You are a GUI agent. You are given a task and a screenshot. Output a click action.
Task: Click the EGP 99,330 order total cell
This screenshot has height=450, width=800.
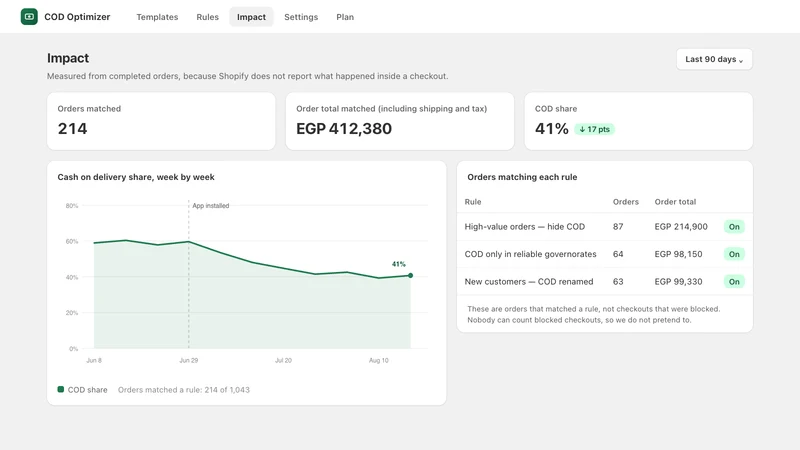tap(679, 282)
